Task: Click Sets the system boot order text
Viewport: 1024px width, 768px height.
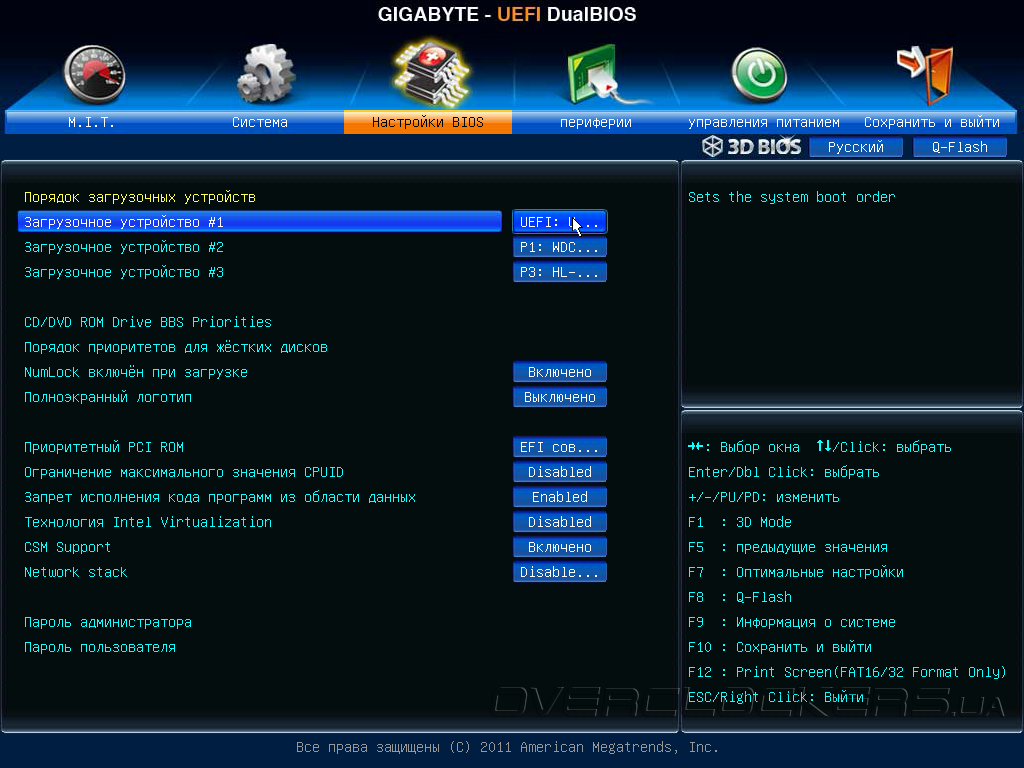Action: point(792,197)
